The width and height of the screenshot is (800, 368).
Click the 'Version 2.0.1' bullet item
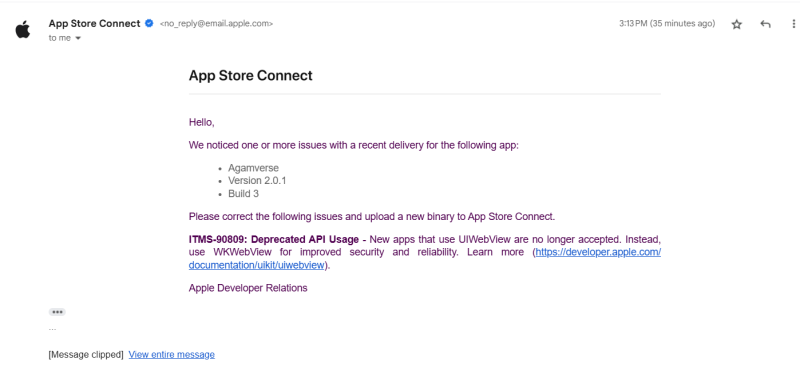pyautogui.click(x=257, y=181)
